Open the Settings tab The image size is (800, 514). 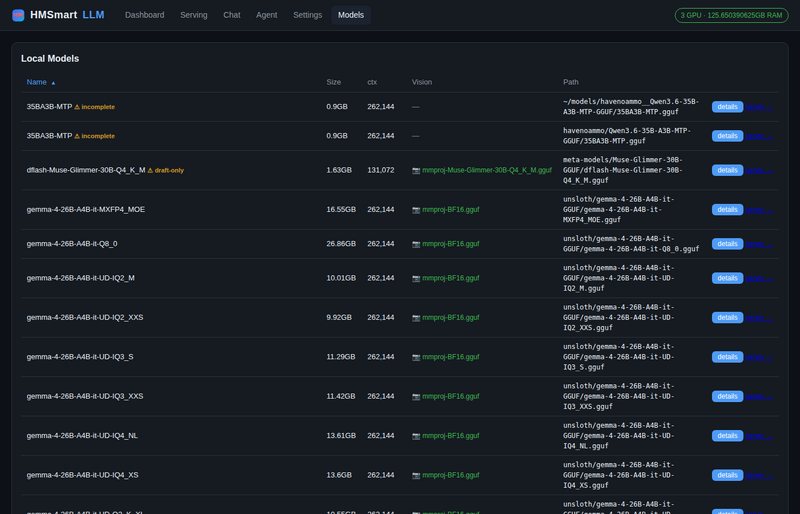308,15
